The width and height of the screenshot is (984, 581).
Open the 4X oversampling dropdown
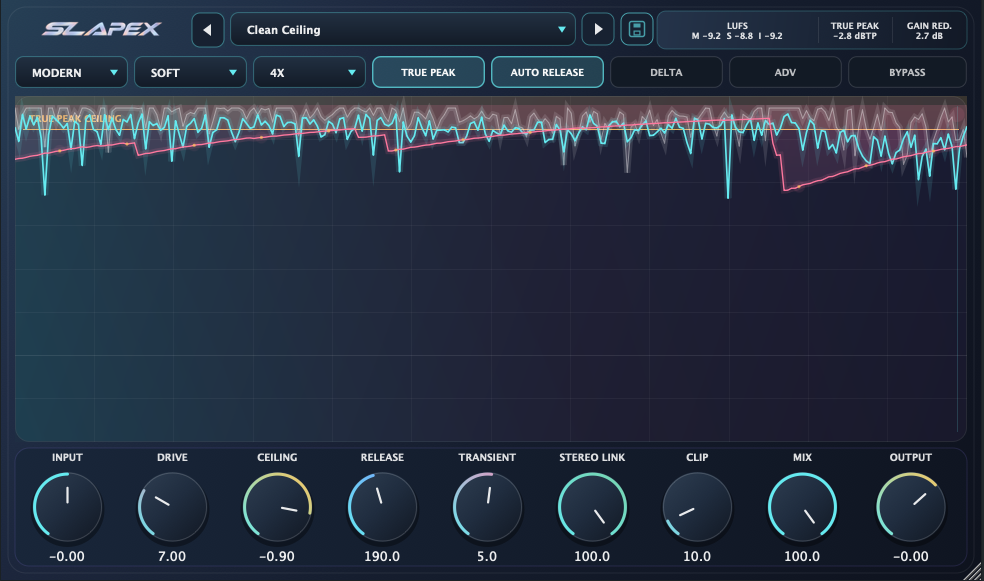coord(309,73)
